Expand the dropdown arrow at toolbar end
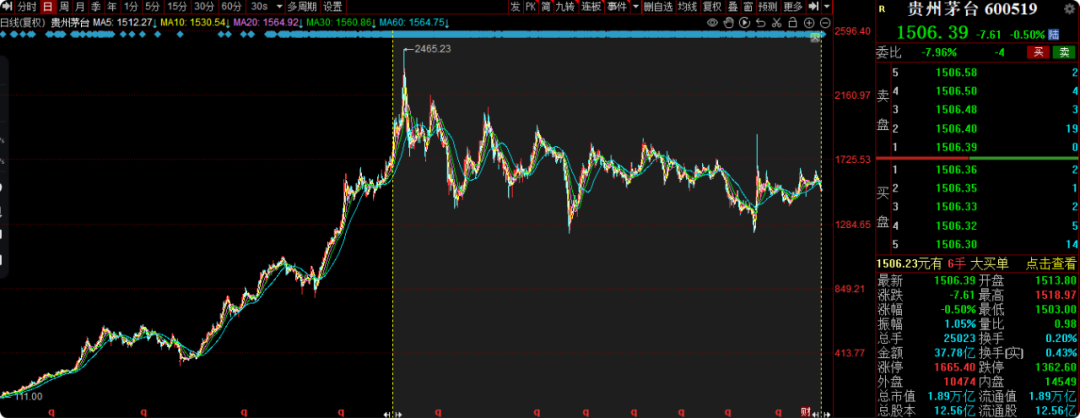The width and height of the screenshot is (1080, 418). (827, 7)
